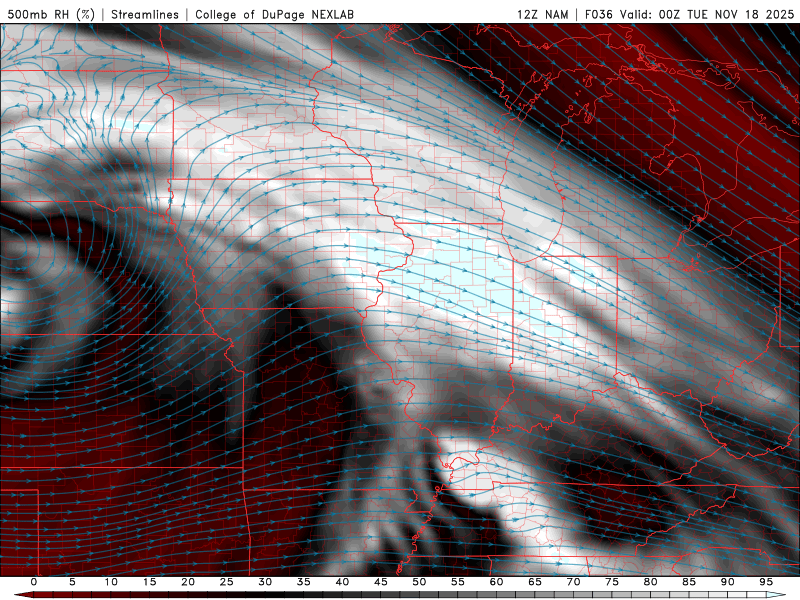Select the "55" colorbar scale label
Viewport: 800px width, 600px height.
458,582
